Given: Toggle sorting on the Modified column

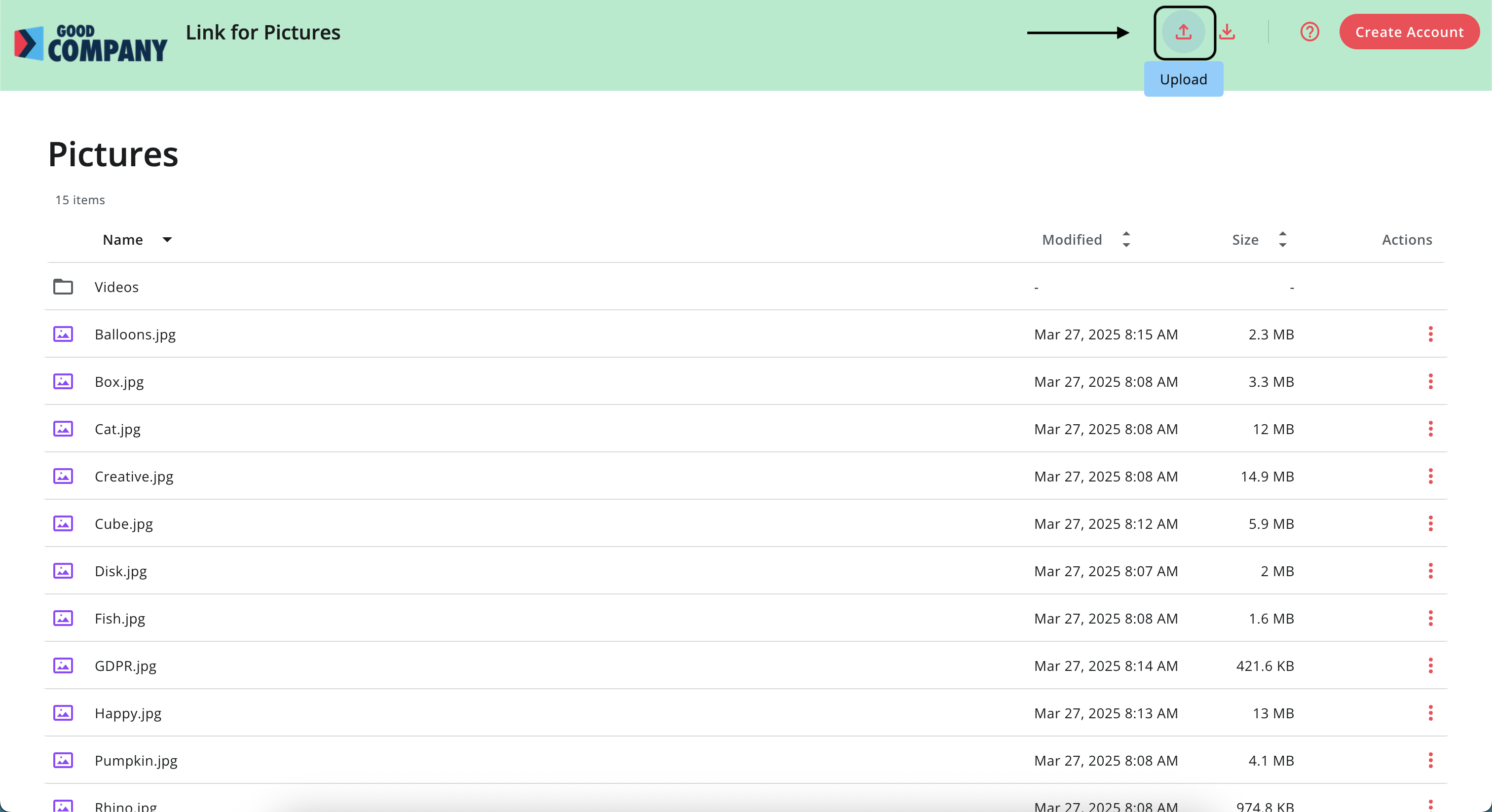Looking at the screenshot, I should [1125, 239].
